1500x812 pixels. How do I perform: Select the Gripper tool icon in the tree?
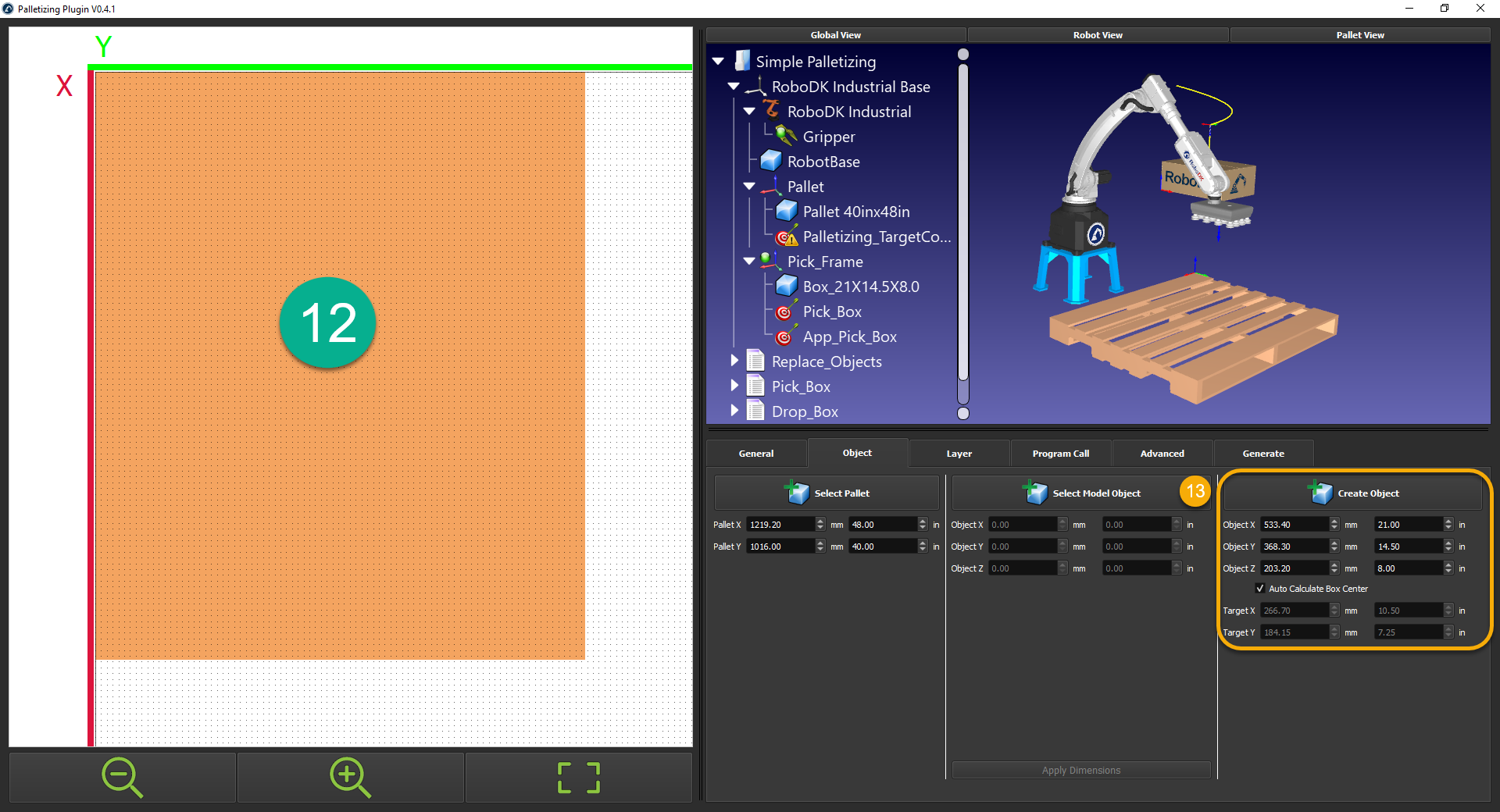(784, 137)
